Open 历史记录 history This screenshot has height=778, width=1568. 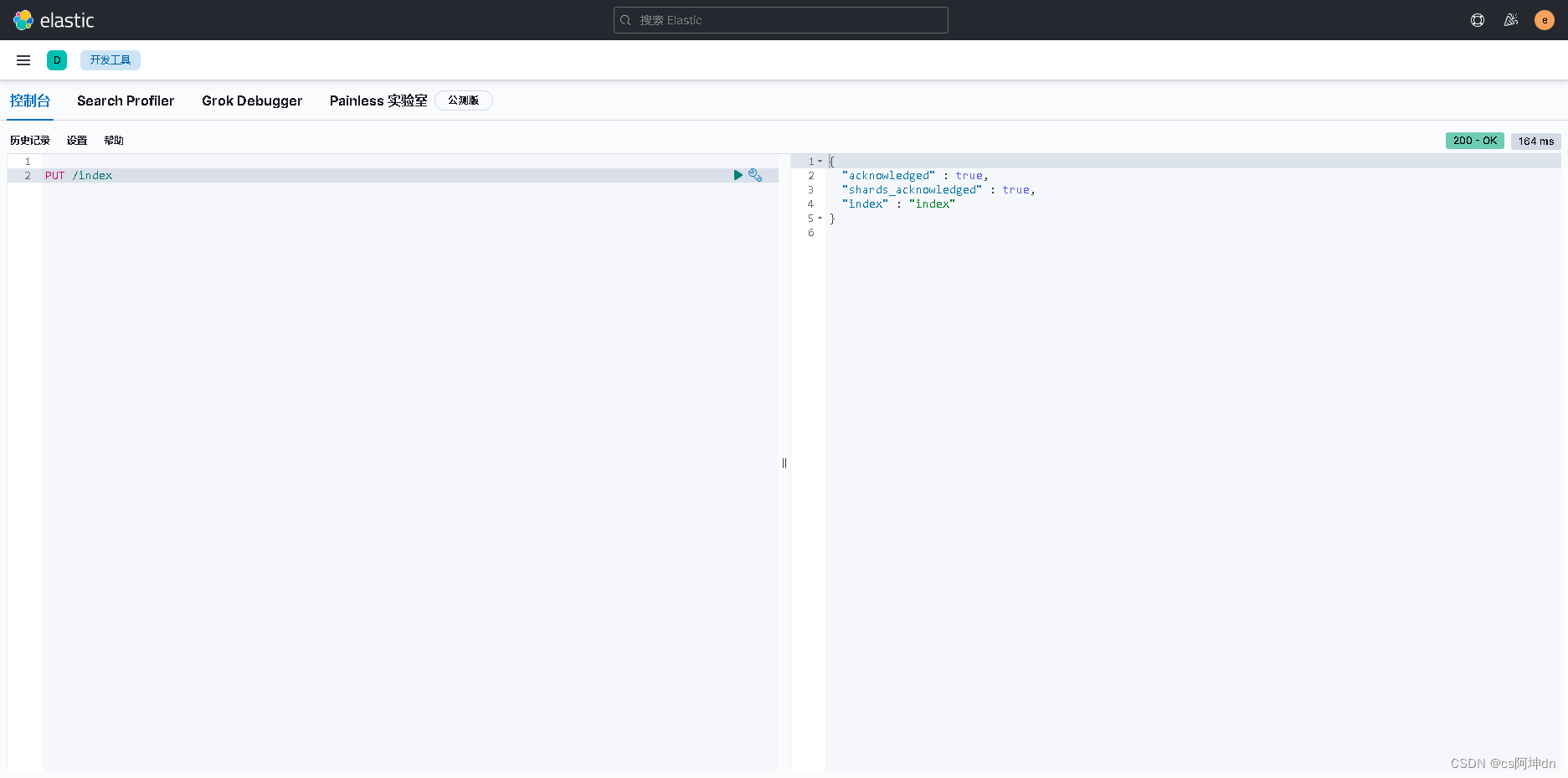(30, 141)
